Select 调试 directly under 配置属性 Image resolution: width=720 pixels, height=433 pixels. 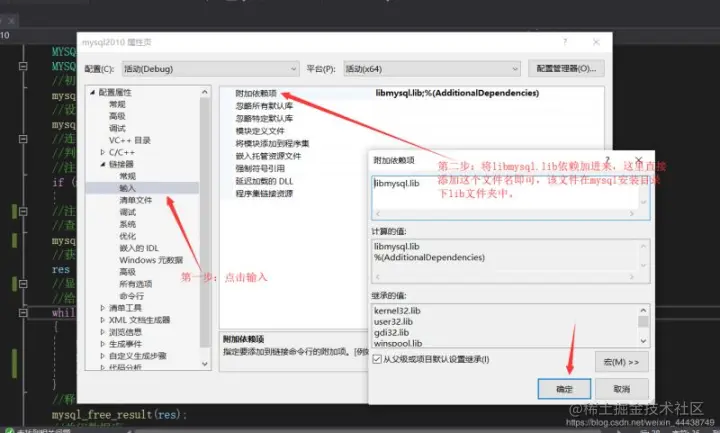pos(117,128)
